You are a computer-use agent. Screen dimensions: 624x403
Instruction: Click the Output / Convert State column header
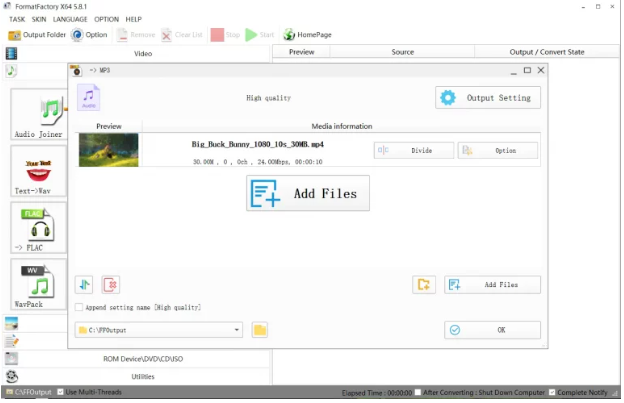[547, 52]
